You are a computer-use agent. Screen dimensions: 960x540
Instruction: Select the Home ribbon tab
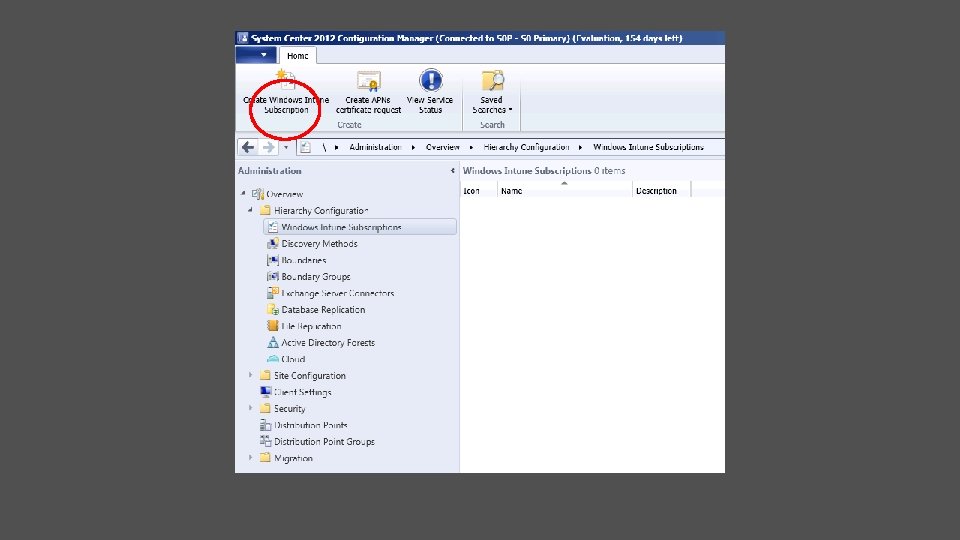298,56
